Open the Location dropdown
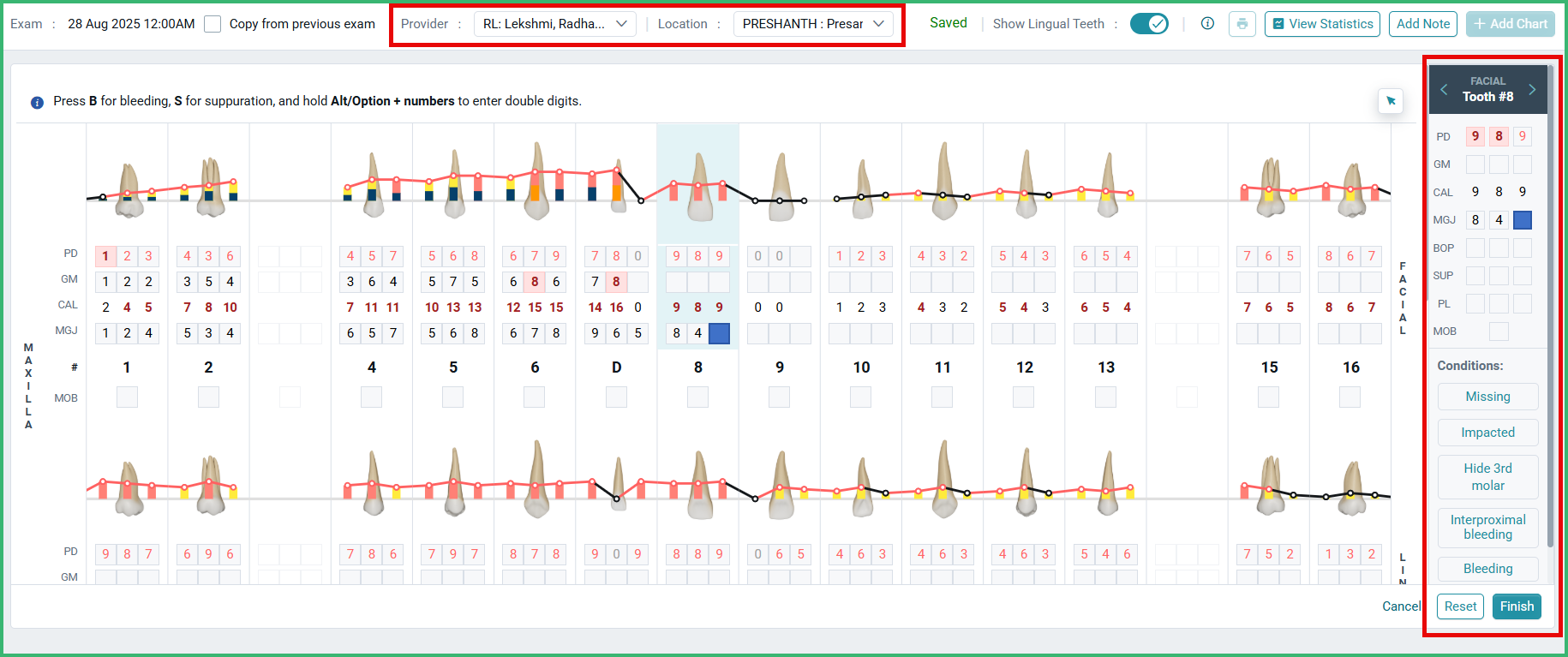 click(x=813, y=24)
